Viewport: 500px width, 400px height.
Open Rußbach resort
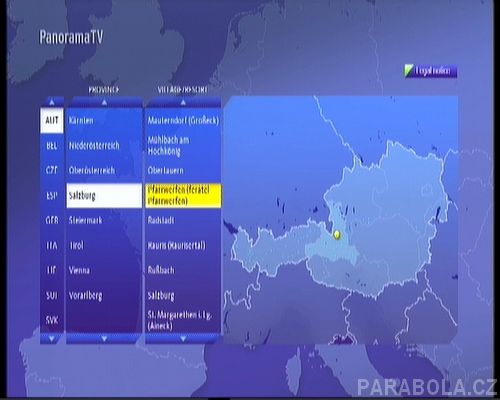183,270
